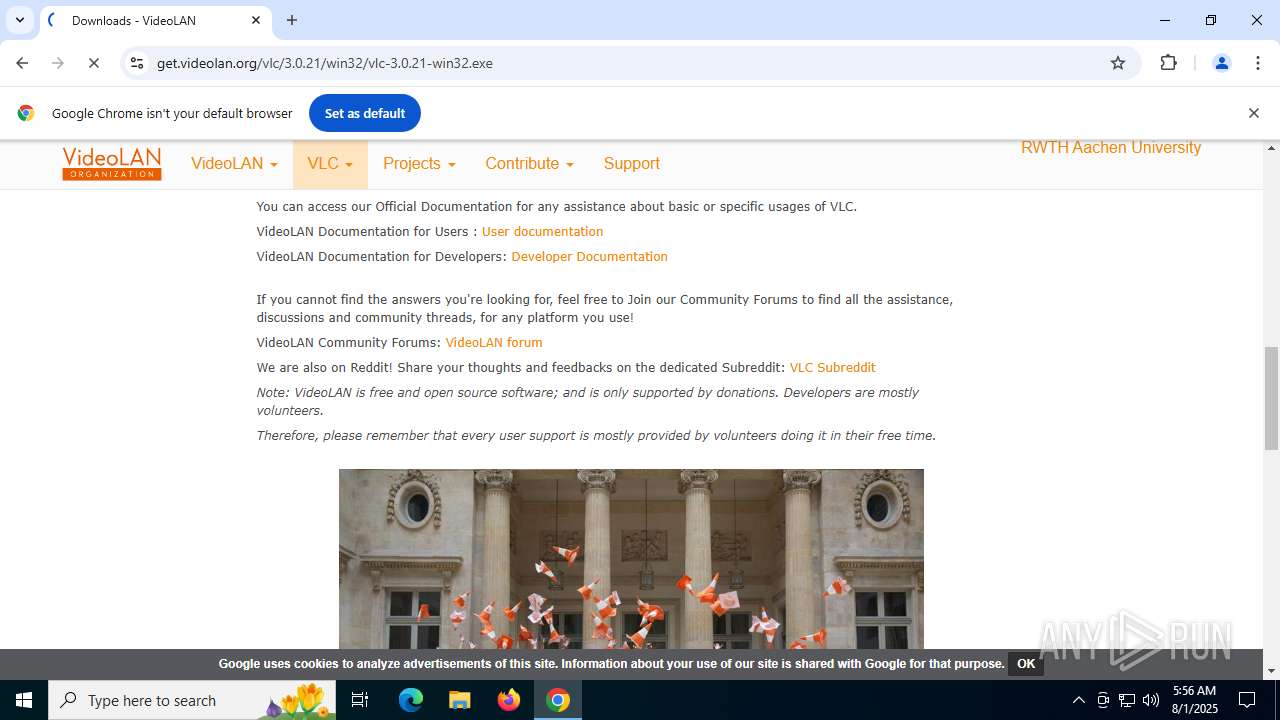Screen dimensions: 1280x720
Task: Dismiss the default browser notification bar
Action: [x=1253, y=113]
